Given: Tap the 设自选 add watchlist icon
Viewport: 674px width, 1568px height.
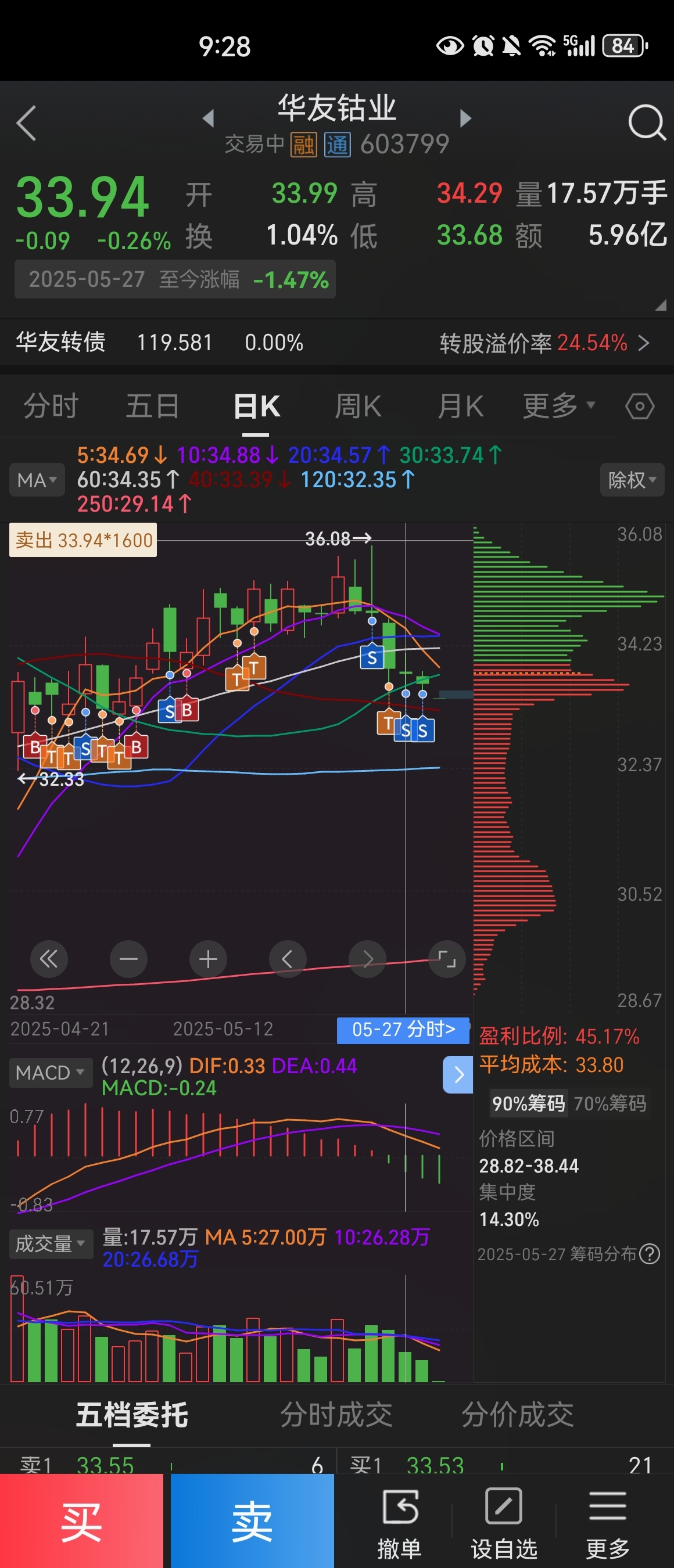Looking at the screenshot, I should (x=504, y=1506).
